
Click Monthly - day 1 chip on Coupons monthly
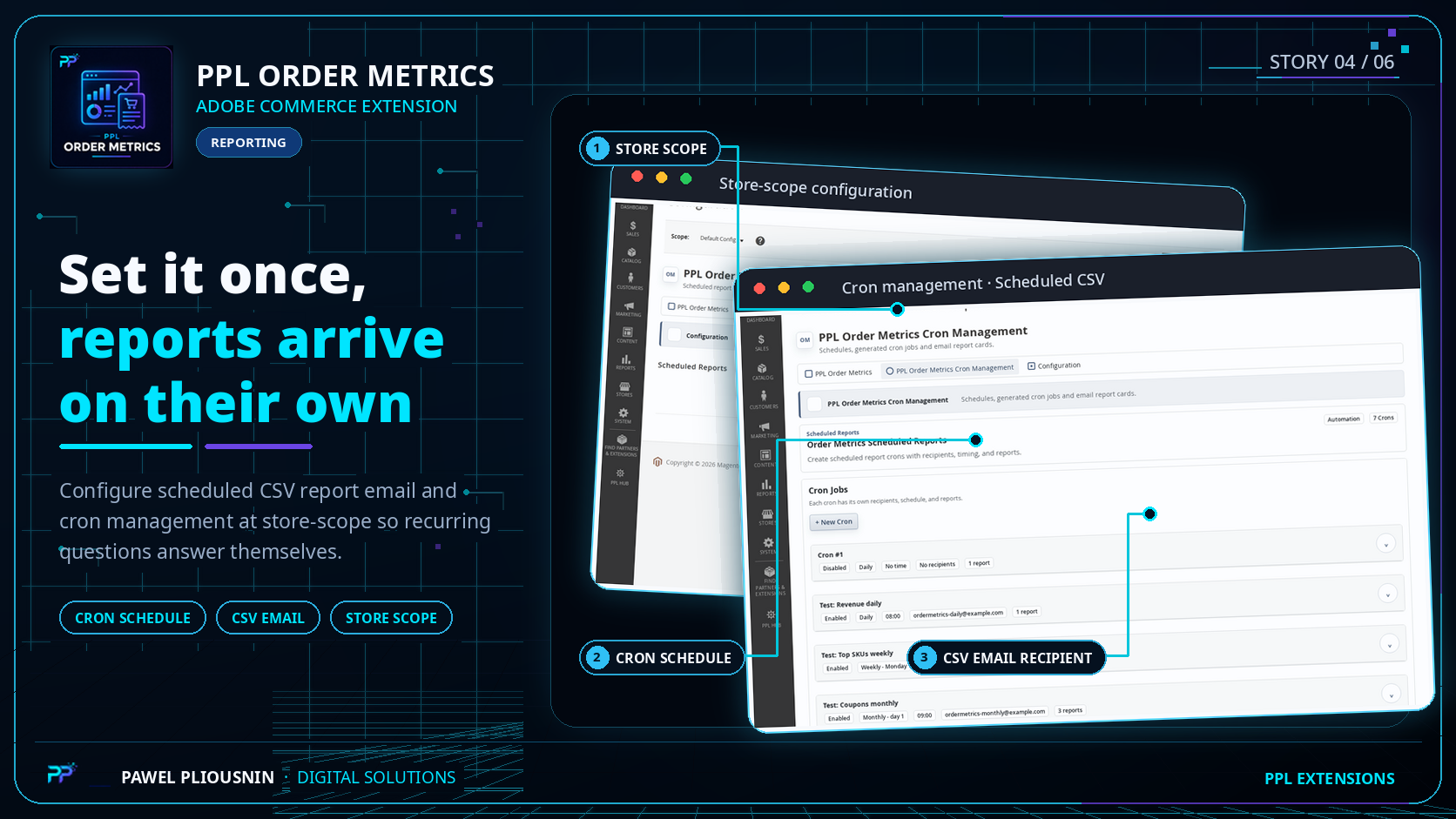(883, 717)
